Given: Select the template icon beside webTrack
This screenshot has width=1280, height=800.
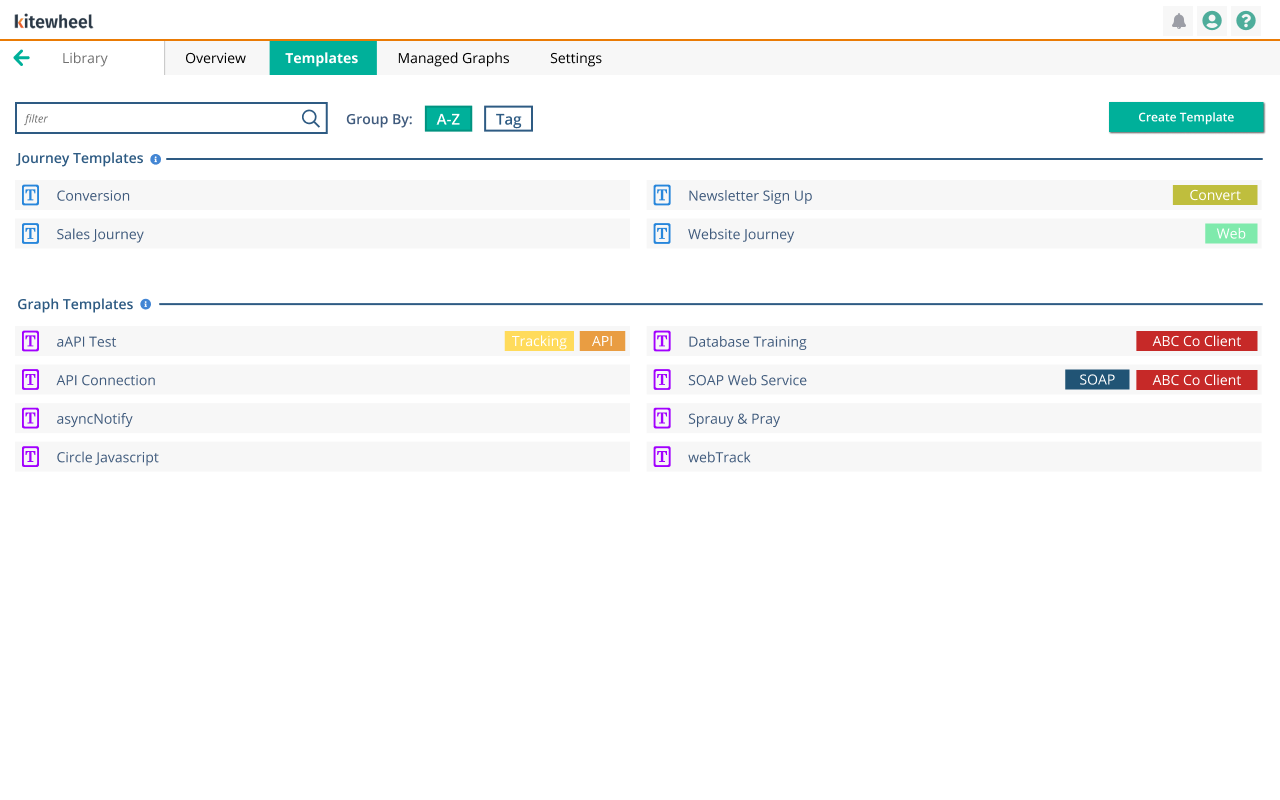Looking at the screenshot, I should (x=661, y=457).
